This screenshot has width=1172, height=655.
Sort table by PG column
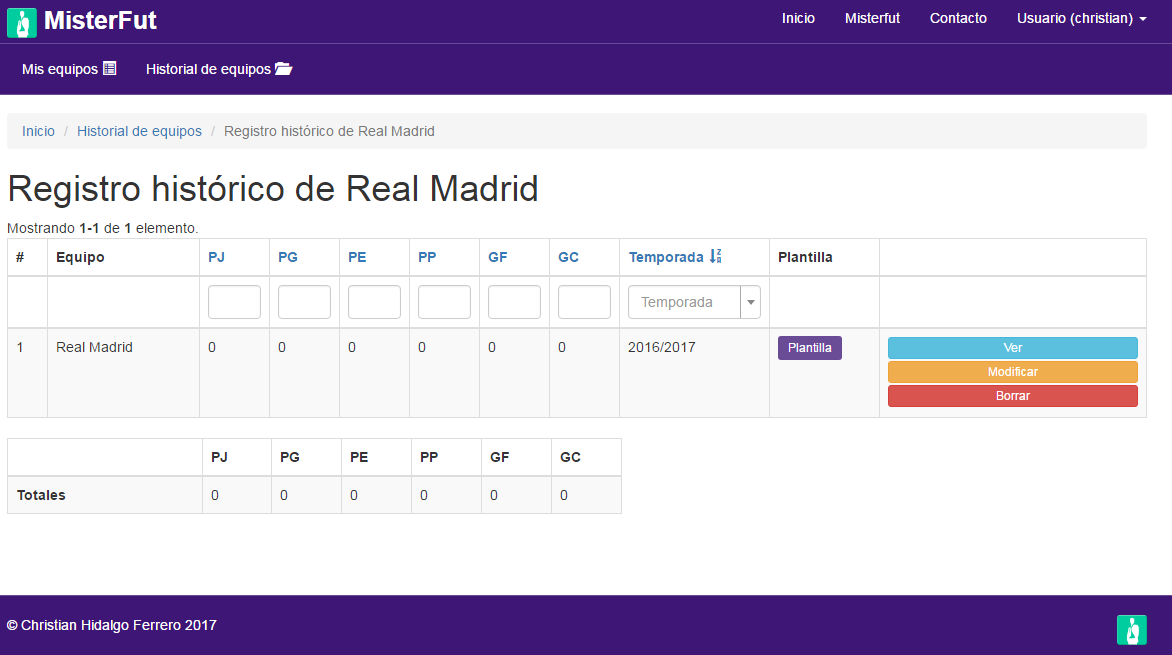coord(288,257)
